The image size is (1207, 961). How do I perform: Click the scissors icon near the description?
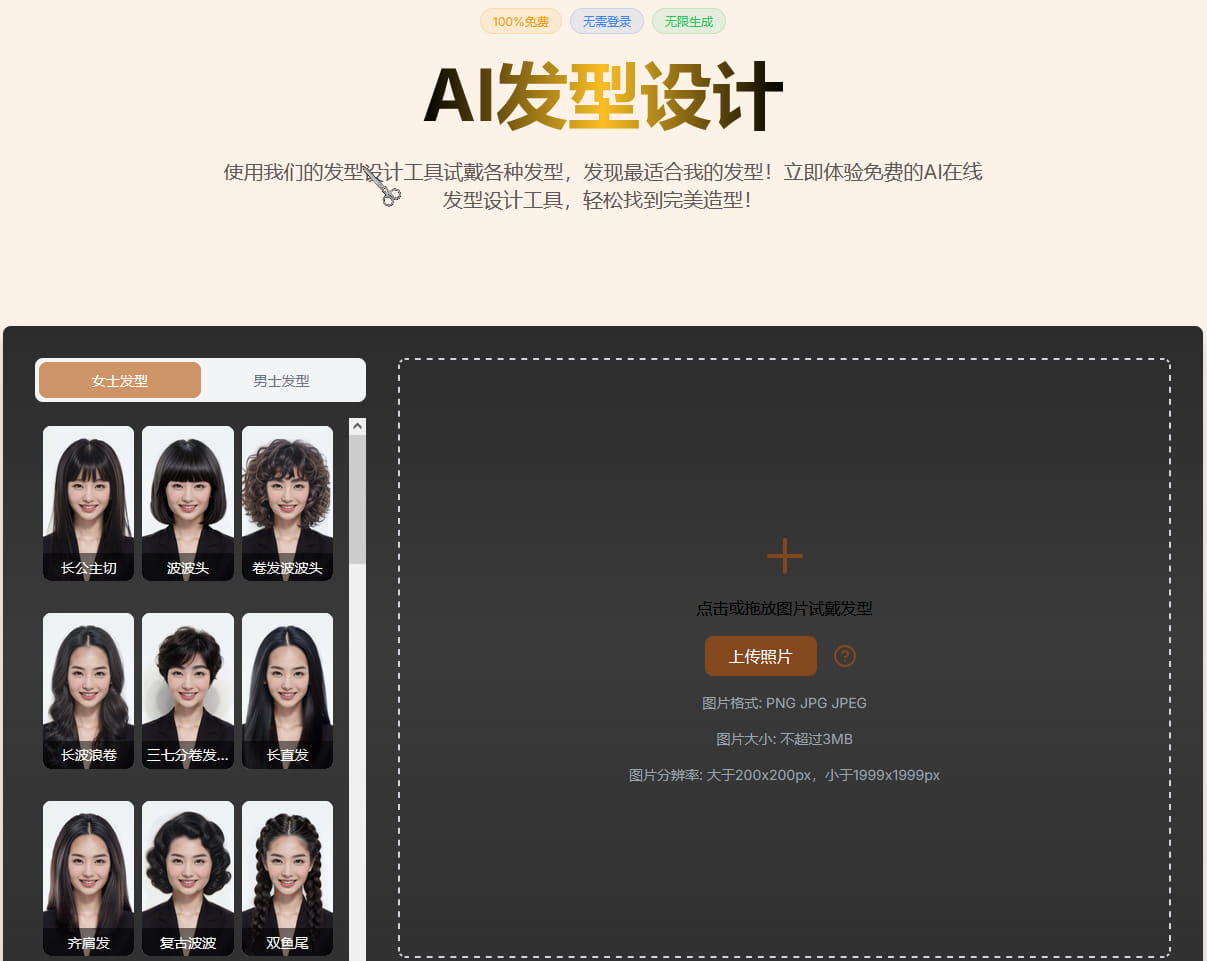[x=382, y=187]
